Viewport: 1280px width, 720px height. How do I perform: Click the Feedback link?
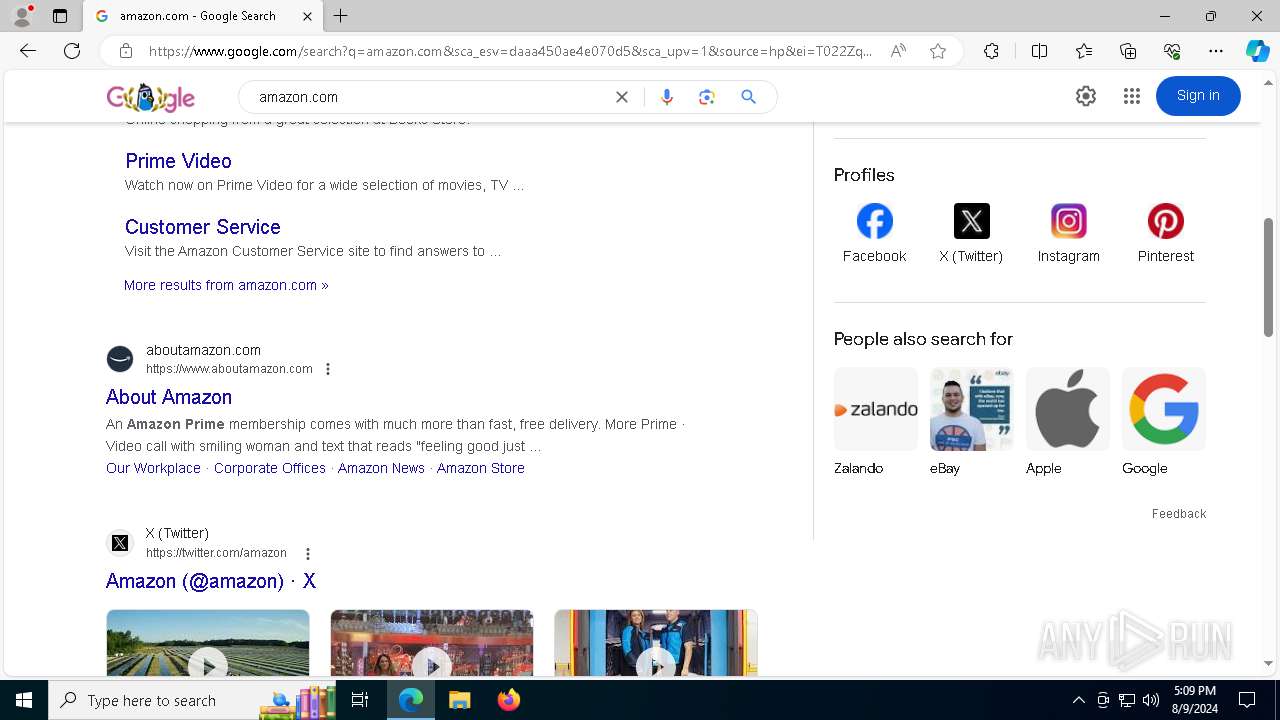(x=1179, y=514)
